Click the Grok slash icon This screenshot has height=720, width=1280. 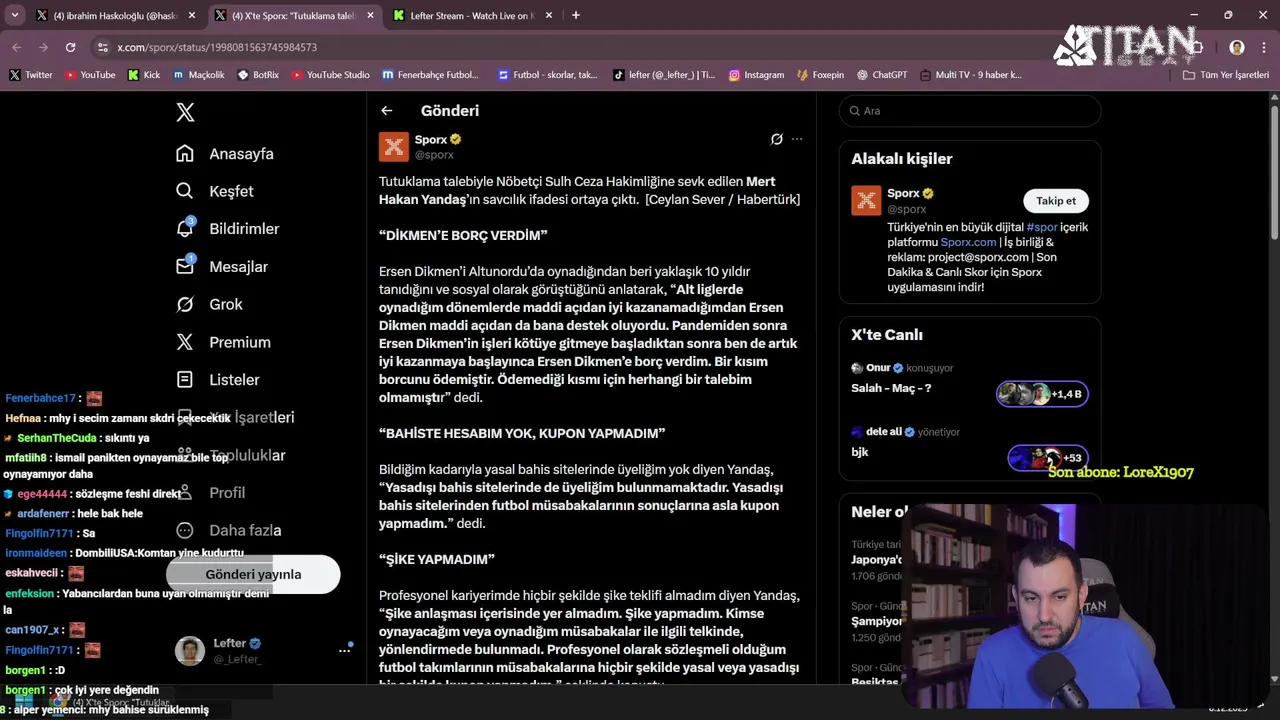click(x=184, y=304)
